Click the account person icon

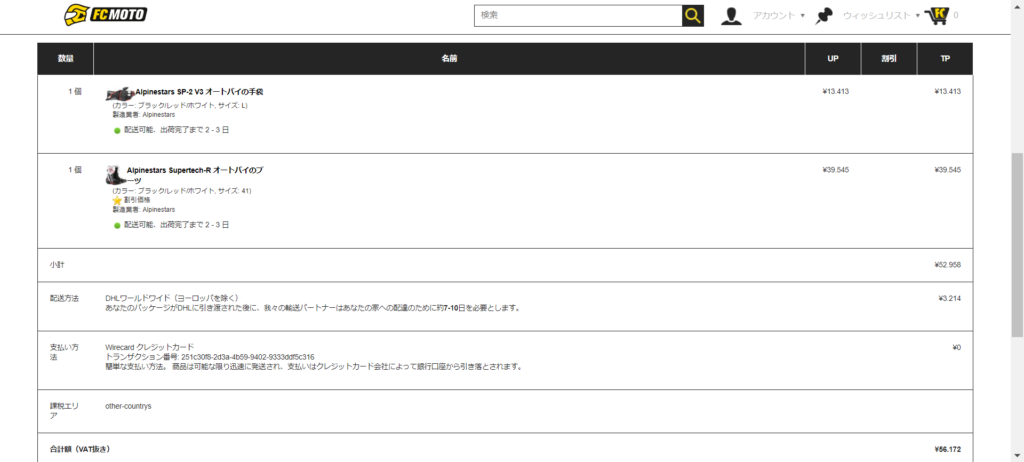point(731,16)
